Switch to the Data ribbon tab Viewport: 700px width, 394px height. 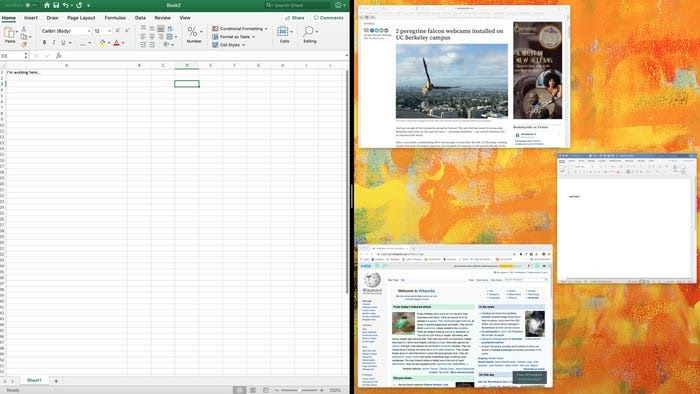tap(140, 18)
